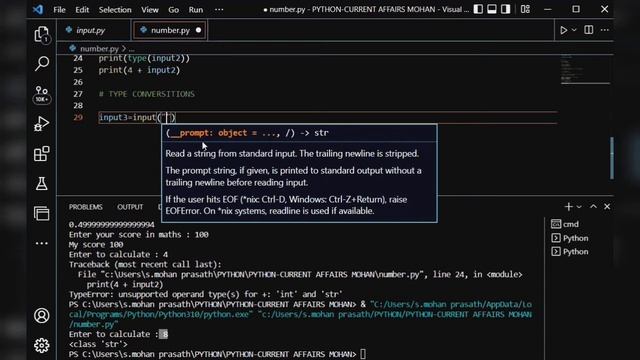Open the stacked-windows icon view in activity bar
This screenshot has height=360, width=640.
click(42, 213)
